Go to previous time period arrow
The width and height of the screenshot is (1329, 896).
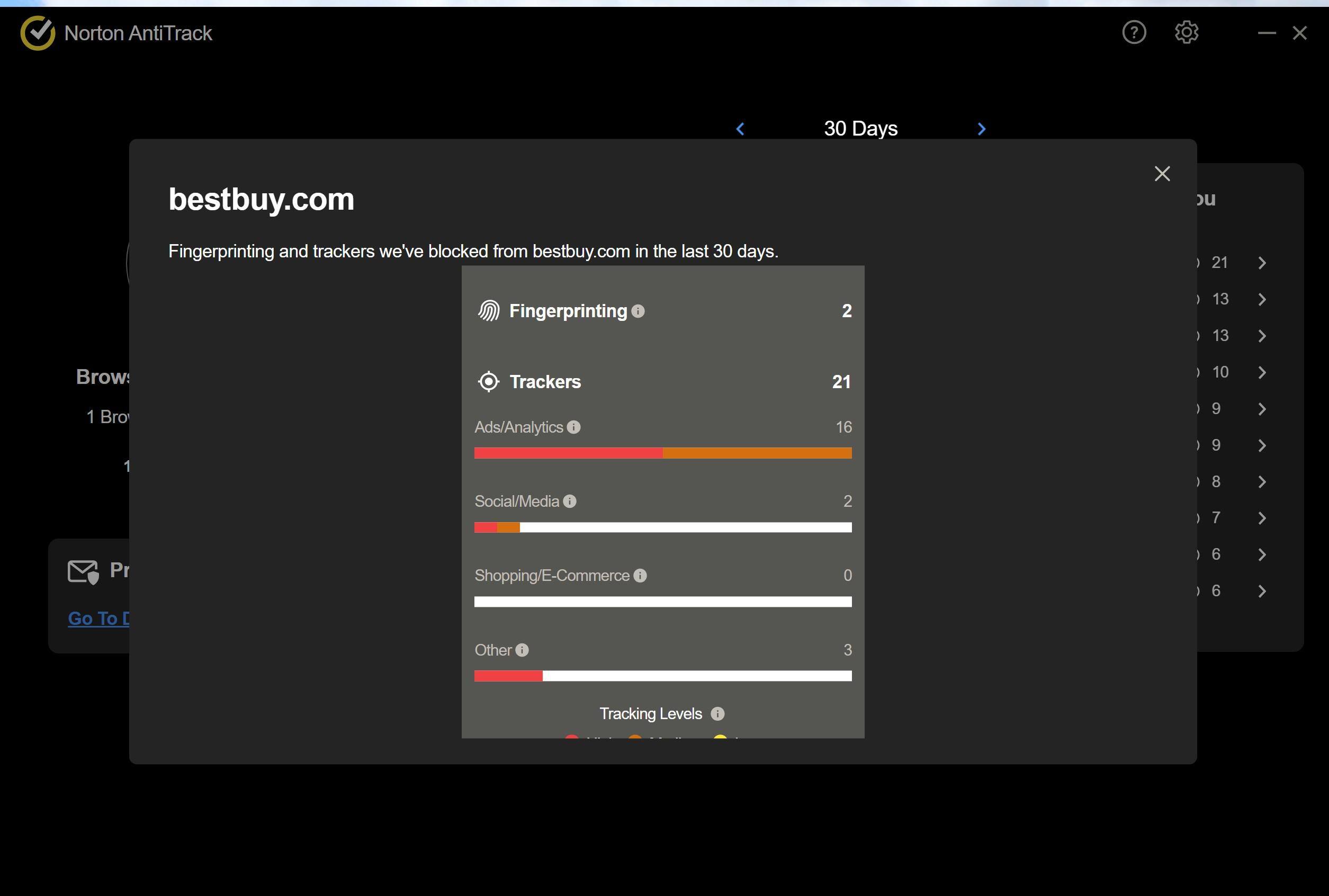click(x=741, y=129)
